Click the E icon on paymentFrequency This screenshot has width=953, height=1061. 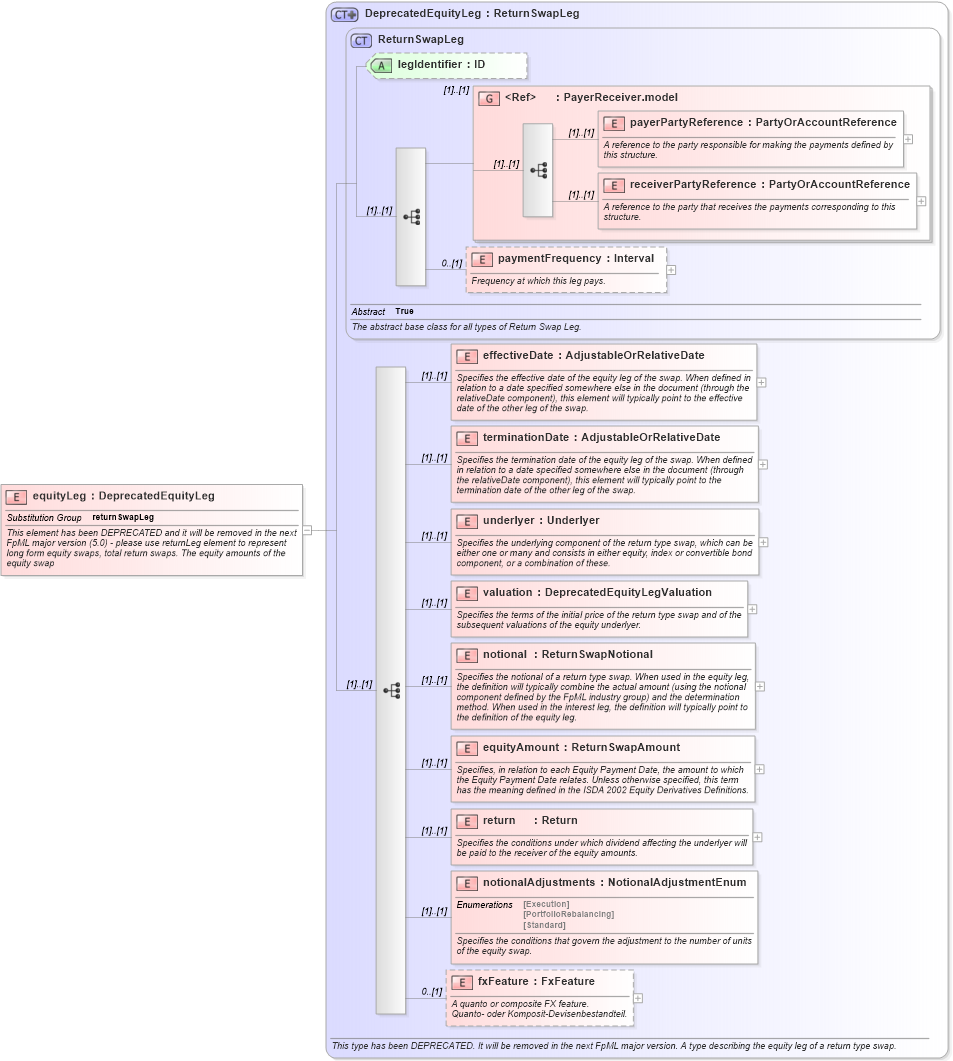coord(482,259)
